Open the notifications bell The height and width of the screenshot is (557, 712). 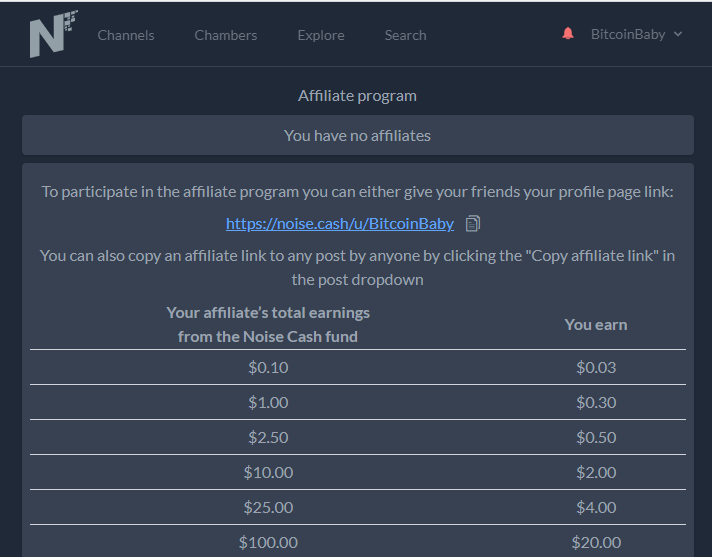pyautogui.click(x=568, y=34)
